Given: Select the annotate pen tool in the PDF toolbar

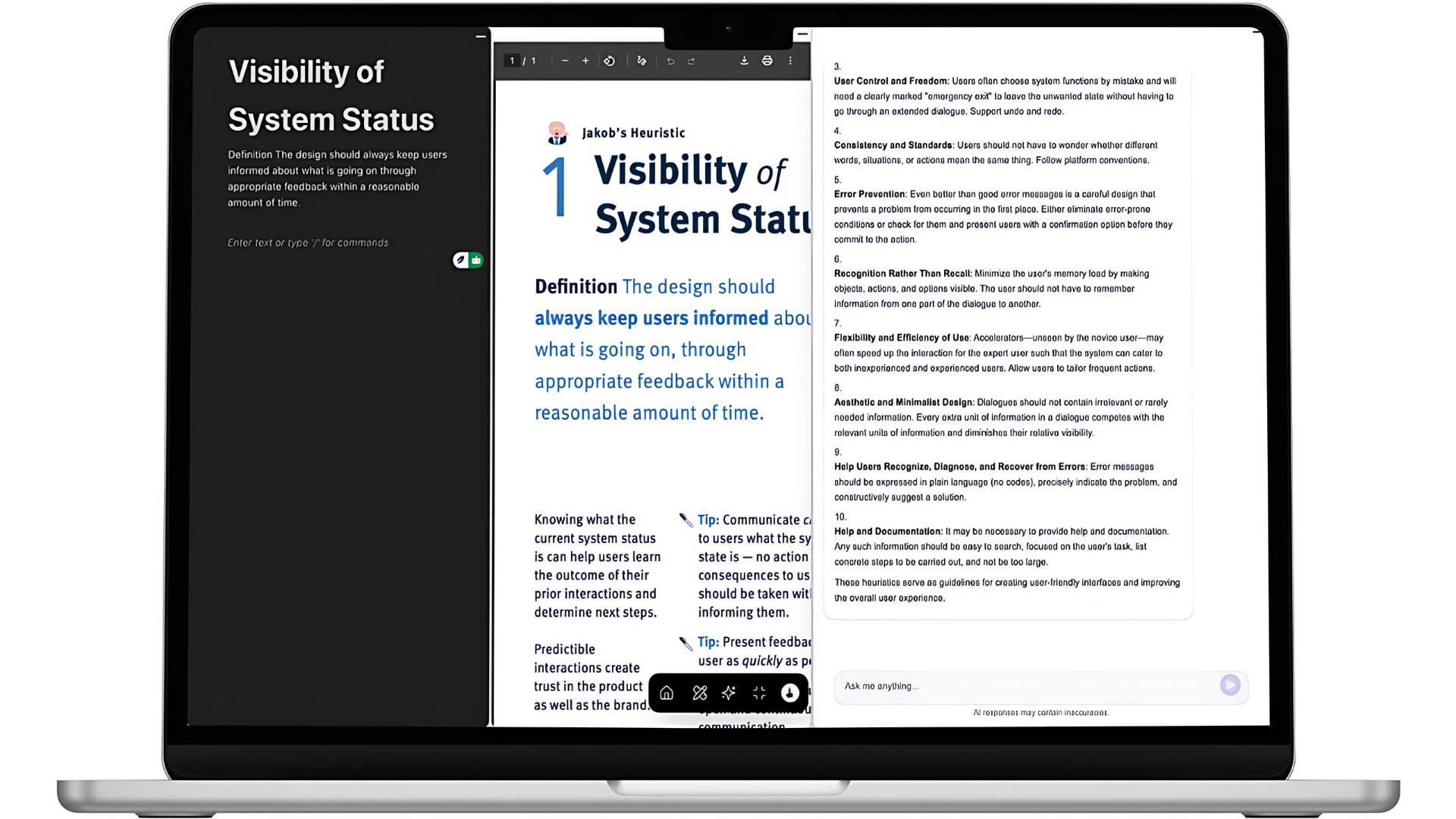Looking at the screenshot, I should tap(641, 61).
